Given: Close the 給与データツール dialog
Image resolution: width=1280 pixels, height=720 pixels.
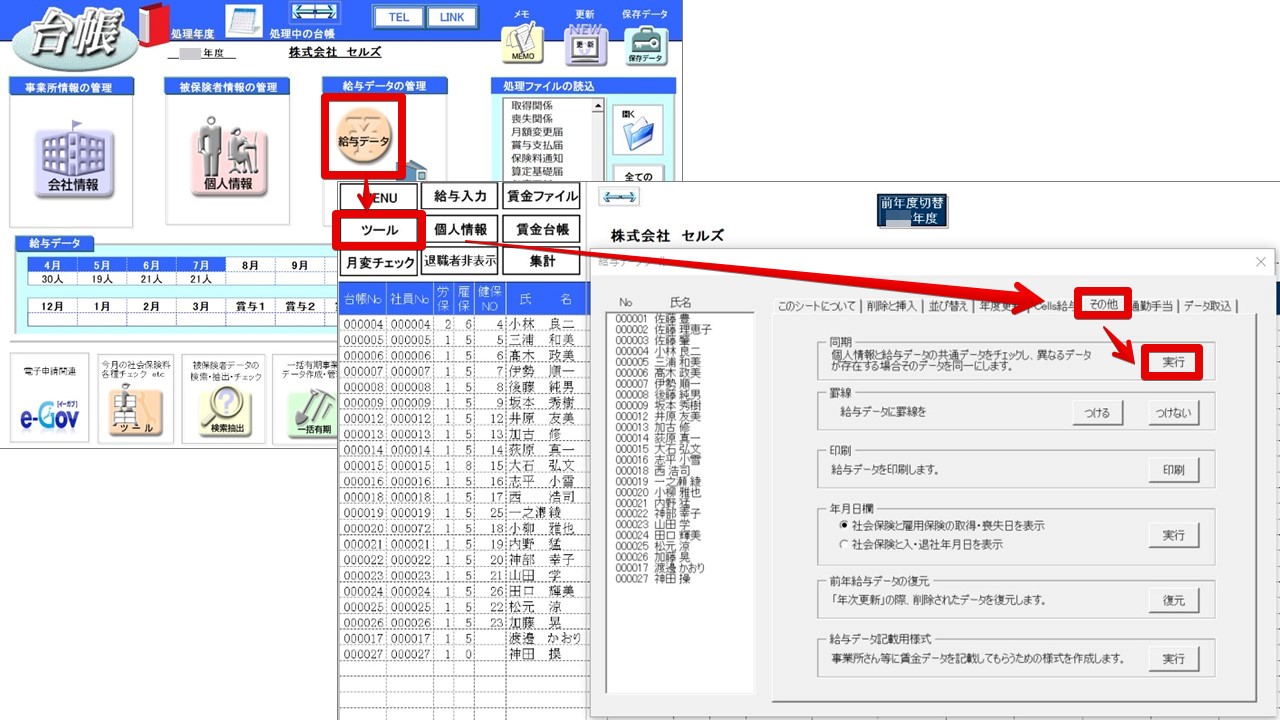Looking at the screenshot, I should coord(1260,262).
